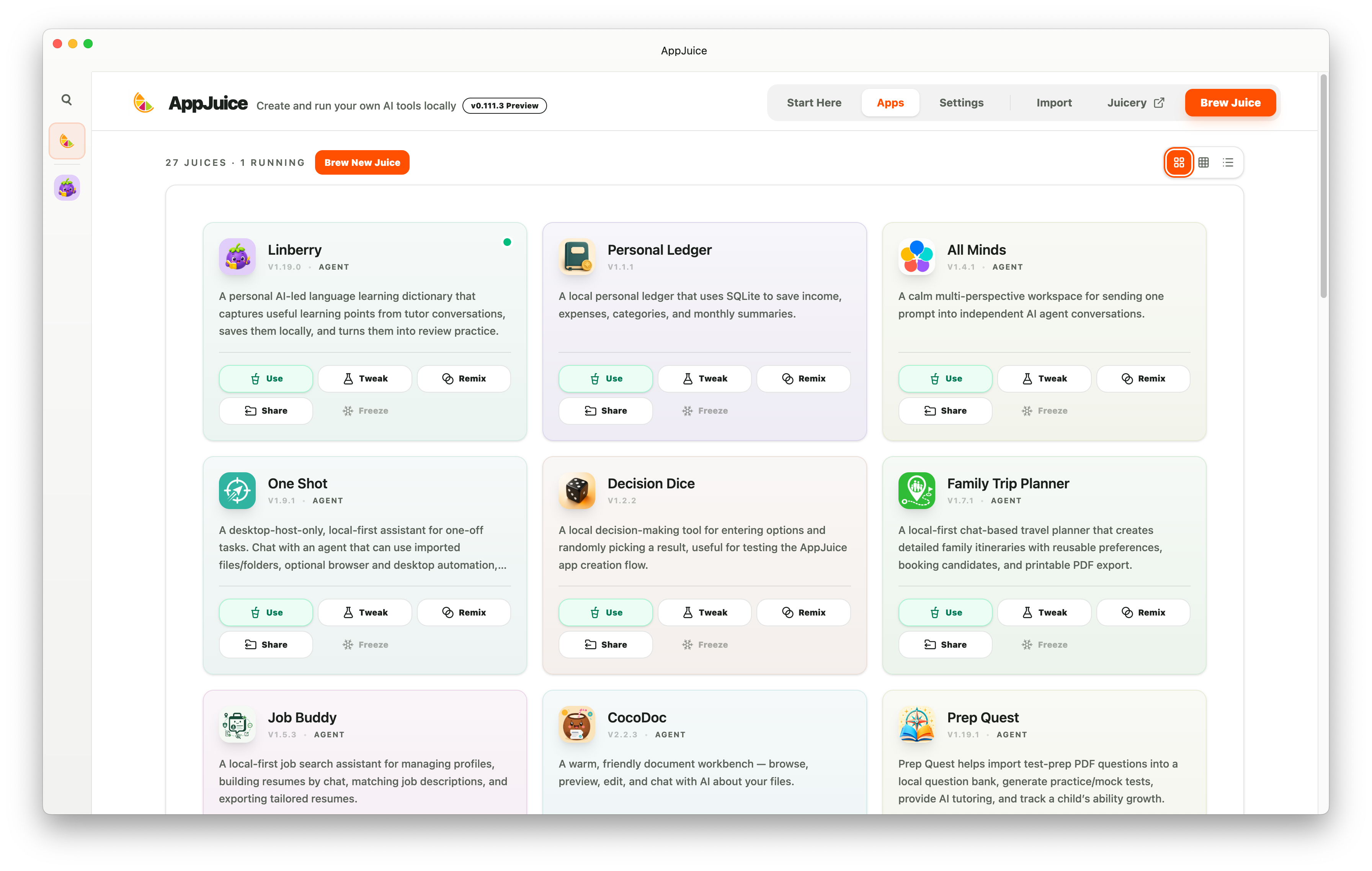Click the "Prep Quest" card title
This screenshot has height=871, width=1372.
[x=983, y=717]
